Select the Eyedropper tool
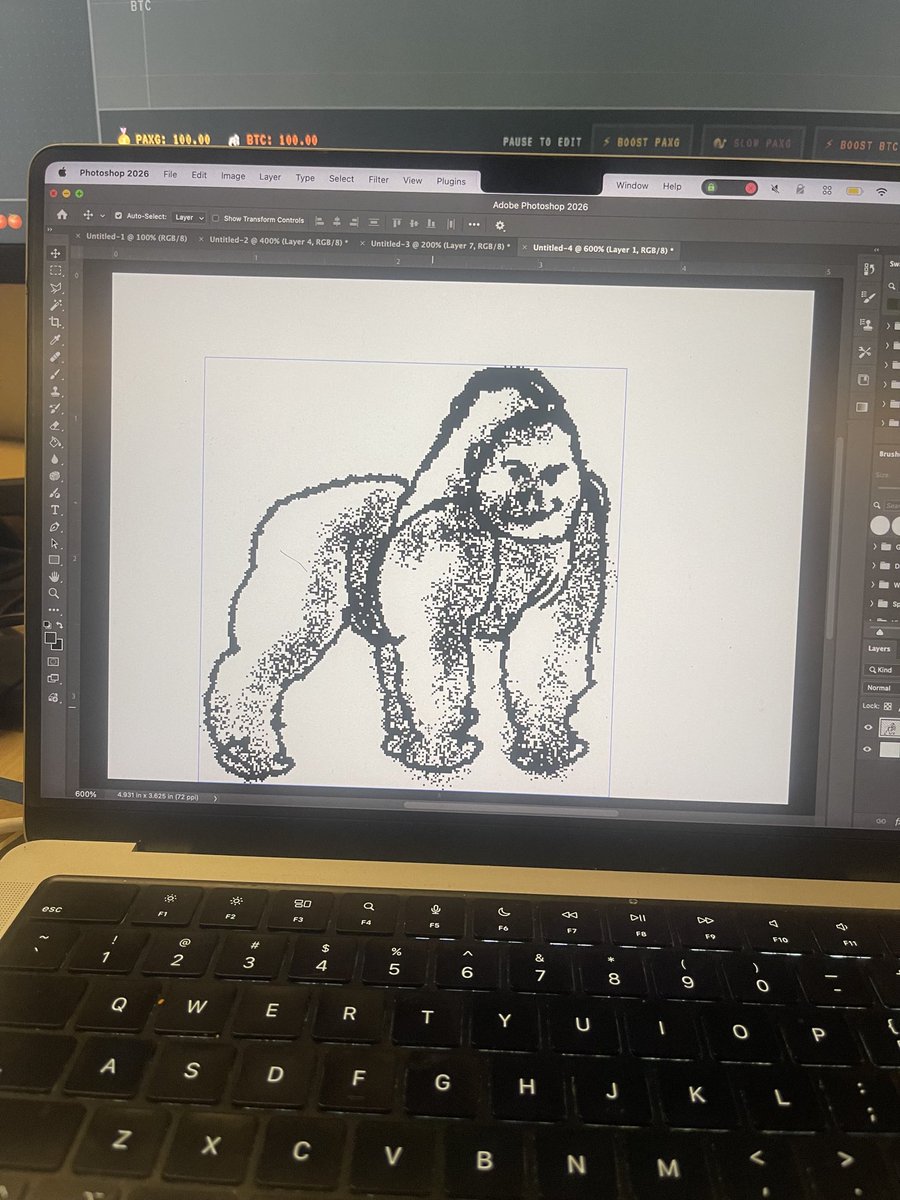Screen dimensions: 900x1200 (x=55, y=340)
